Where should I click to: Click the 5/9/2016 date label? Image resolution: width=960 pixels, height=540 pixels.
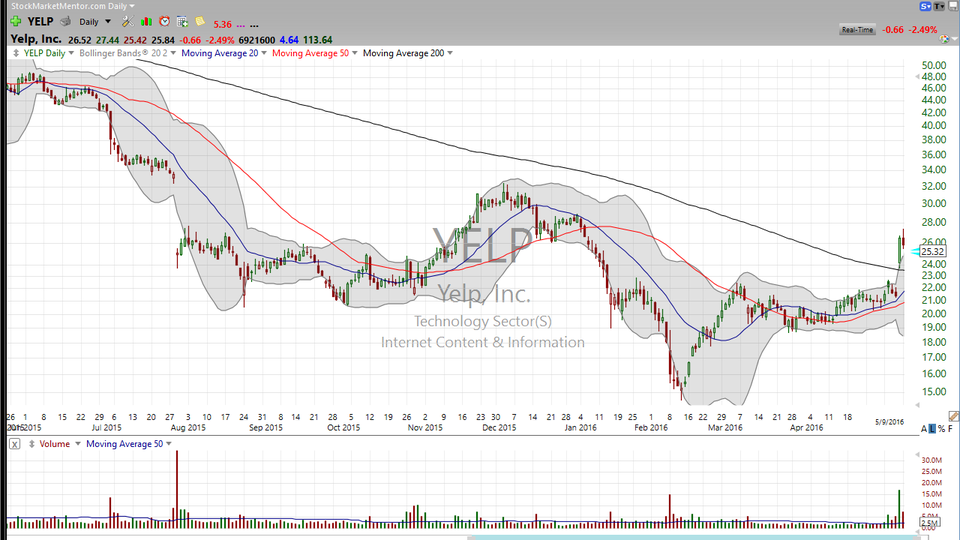coord(889,422)
